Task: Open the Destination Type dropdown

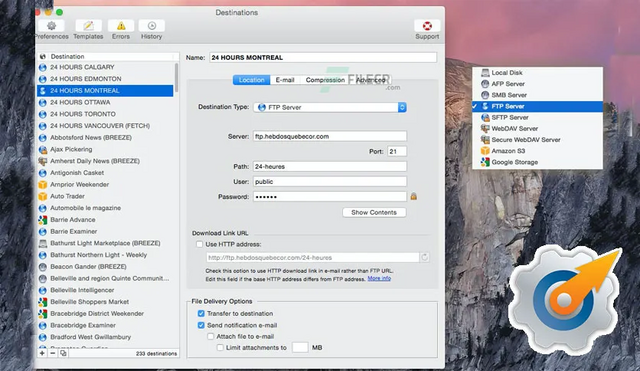Action: tap(330, 107)
